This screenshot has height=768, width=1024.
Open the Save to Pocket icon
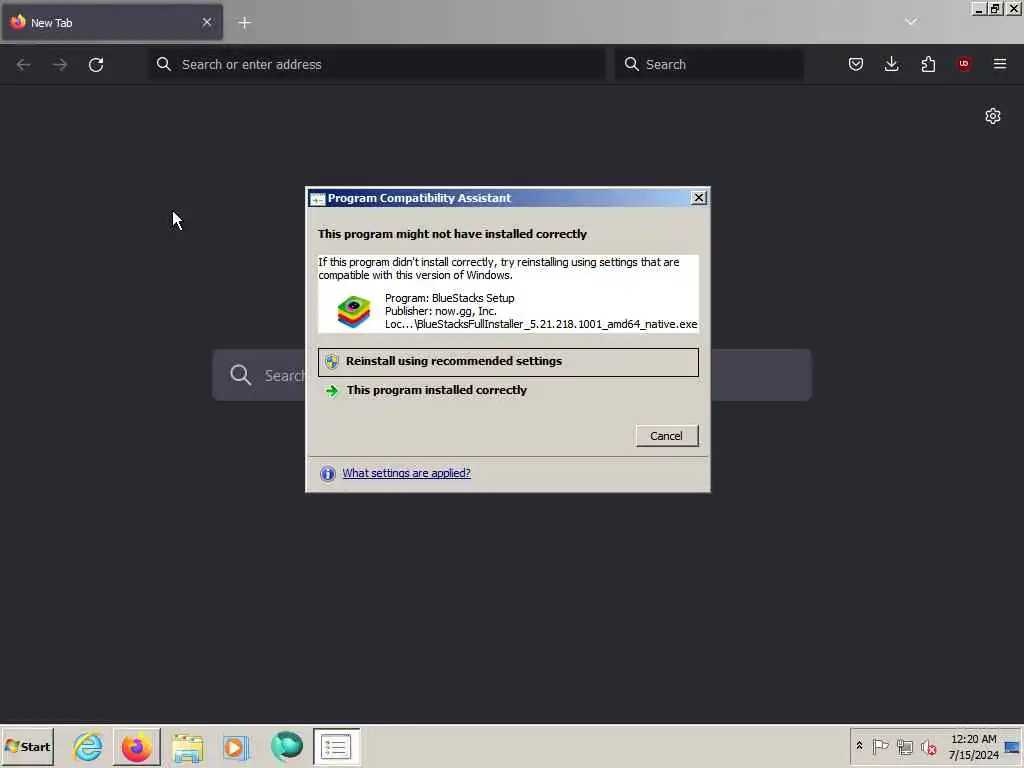856,64
